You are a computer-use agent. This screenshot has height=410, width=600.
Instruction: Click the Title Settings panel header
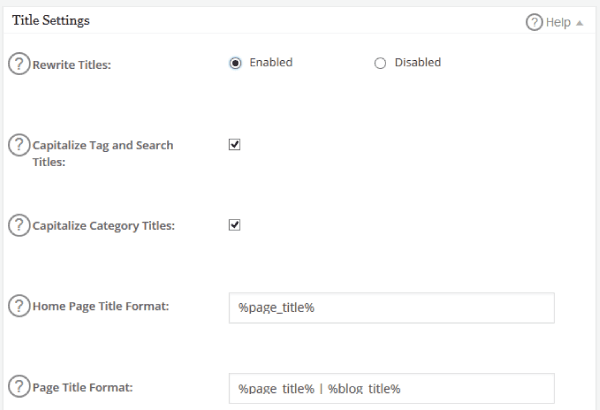tap(51, 20)
